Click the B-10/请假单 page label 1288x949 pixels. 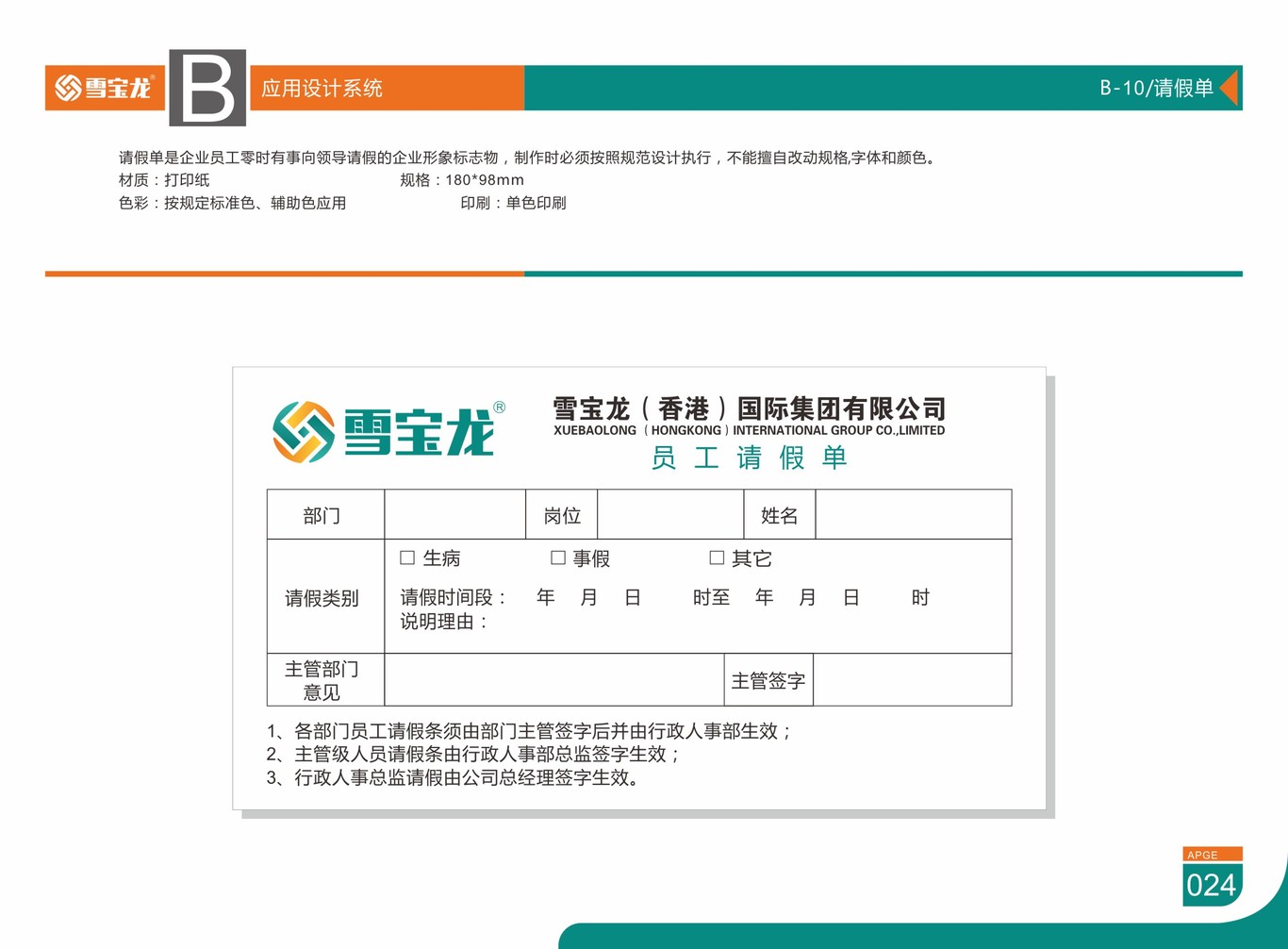click(1156, 88)
